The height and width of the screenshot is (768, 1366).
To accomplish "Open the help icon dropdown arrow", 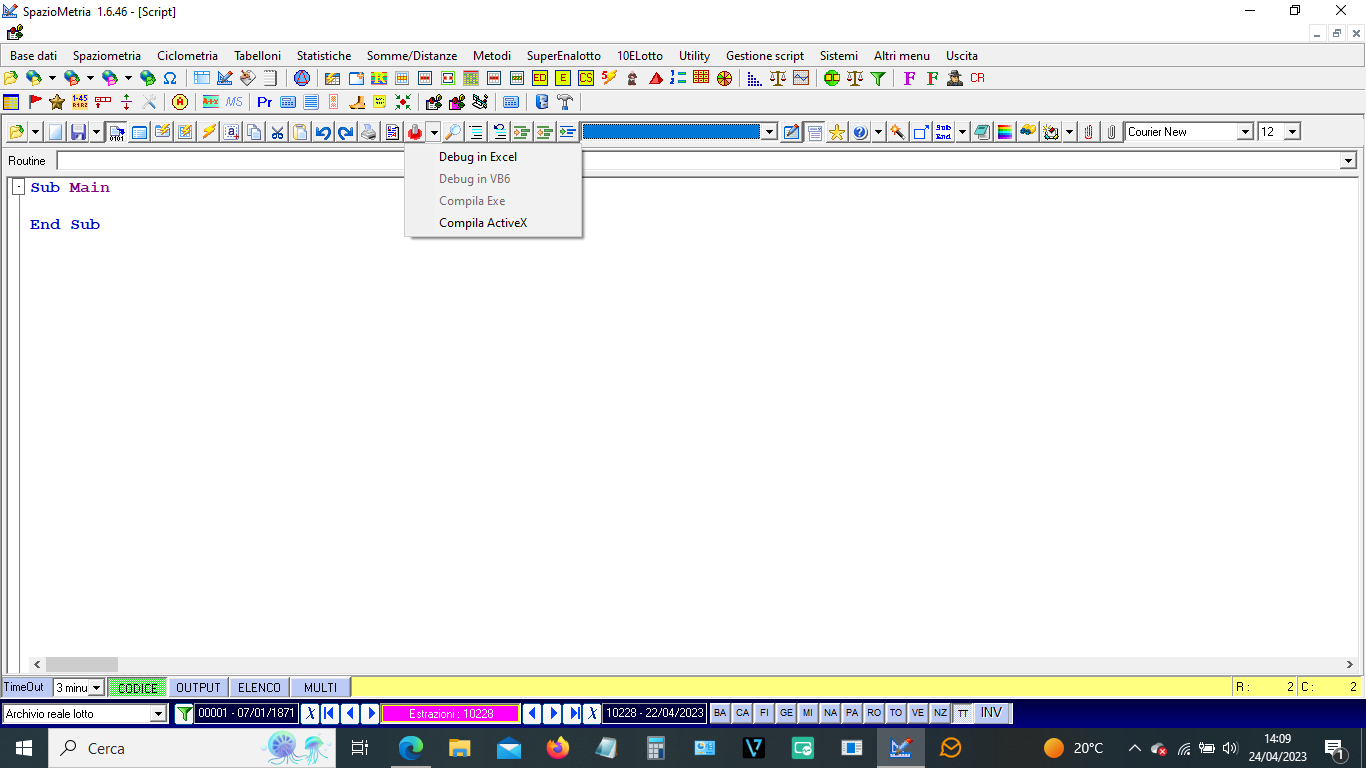I will pyautogui.click(x=878, y=132).
